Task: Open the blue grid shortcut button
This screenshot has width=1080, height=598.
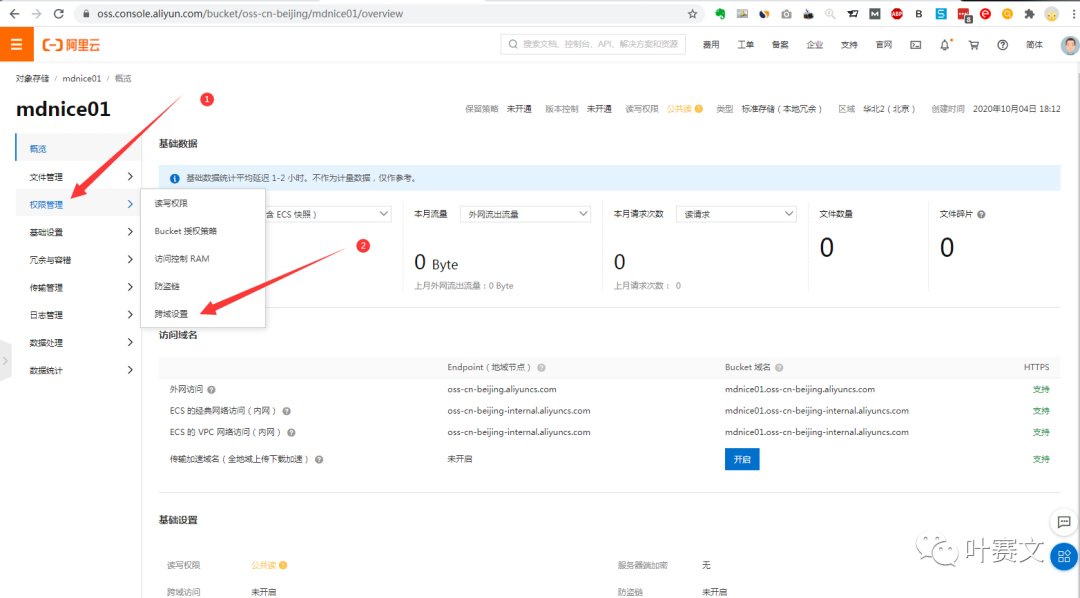Action: click(x=1064, y=557)
